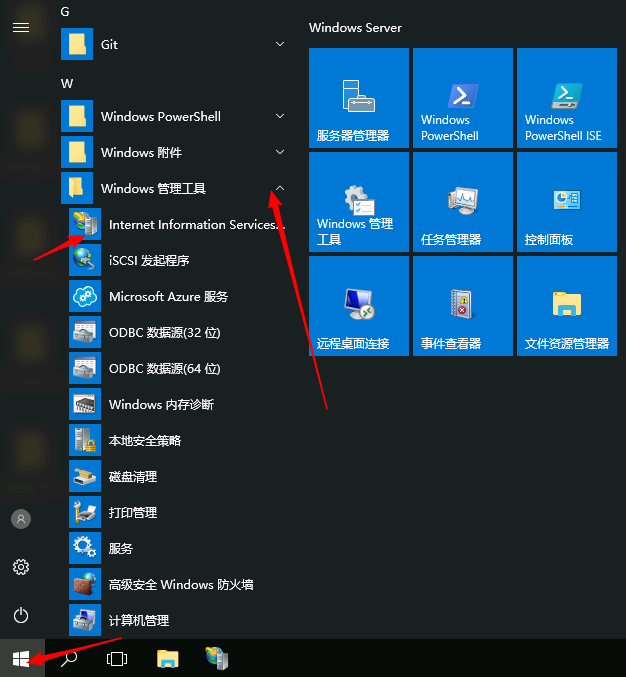Click the Windows PowerShell folder icon
This screenshot has width=626, height=677.
(77, 116)
